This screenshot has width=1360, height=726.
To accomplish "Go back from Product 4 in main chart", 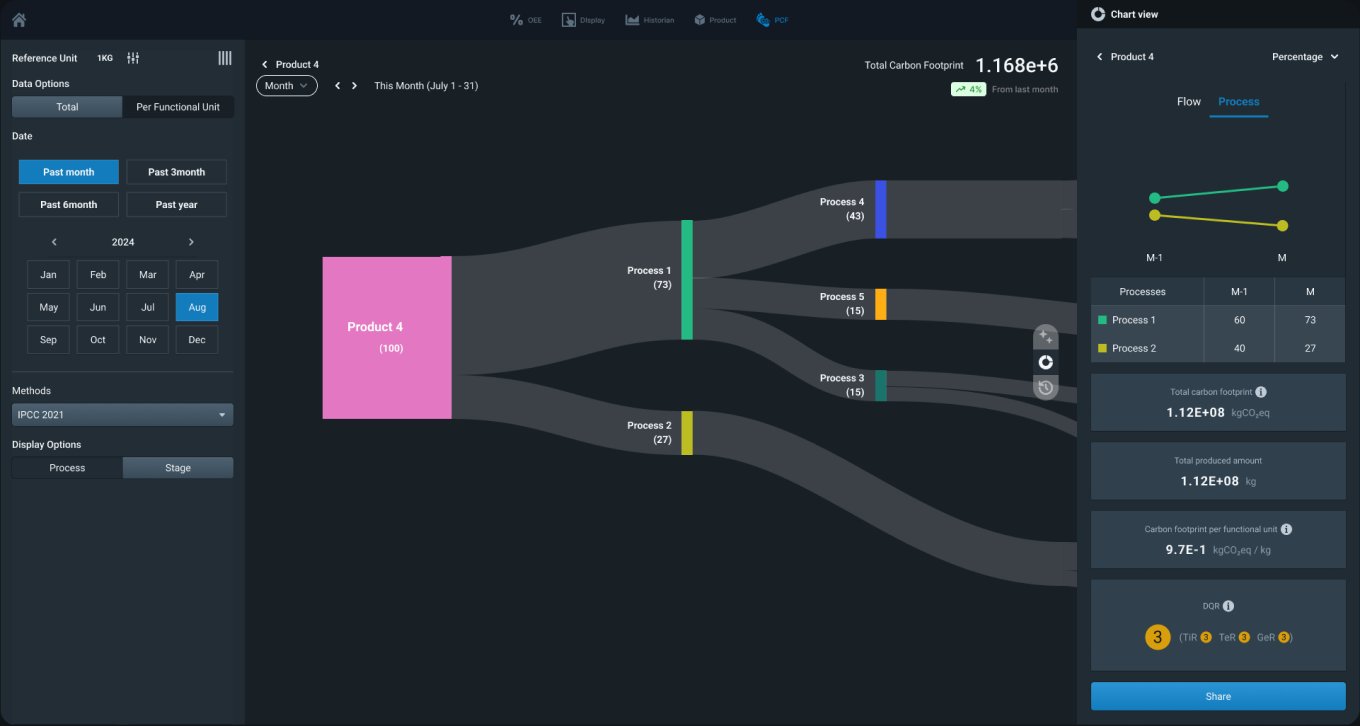I will pos(264,65).
